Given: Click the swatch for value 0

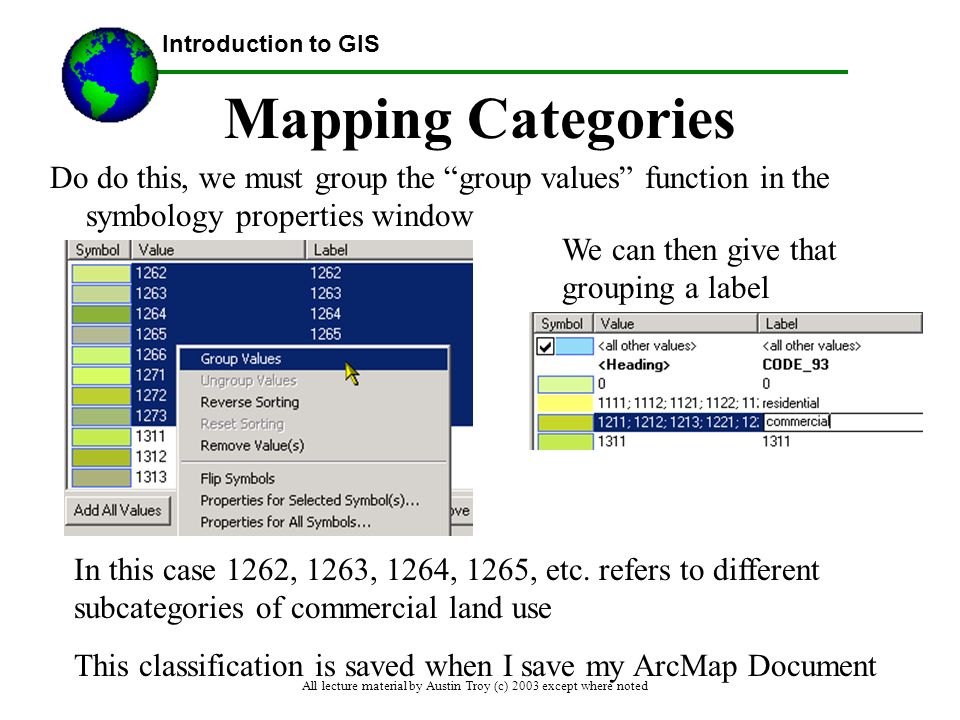Looking at the screenshot, I should [566, 384].
